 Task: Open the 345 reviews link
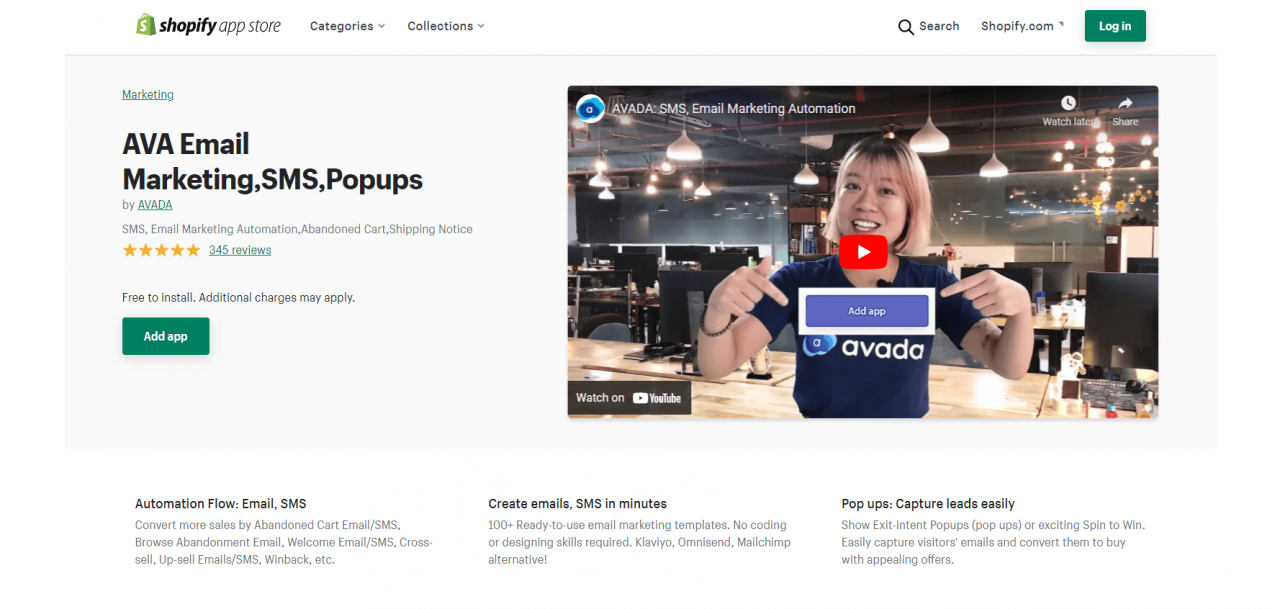pos(240,250)
